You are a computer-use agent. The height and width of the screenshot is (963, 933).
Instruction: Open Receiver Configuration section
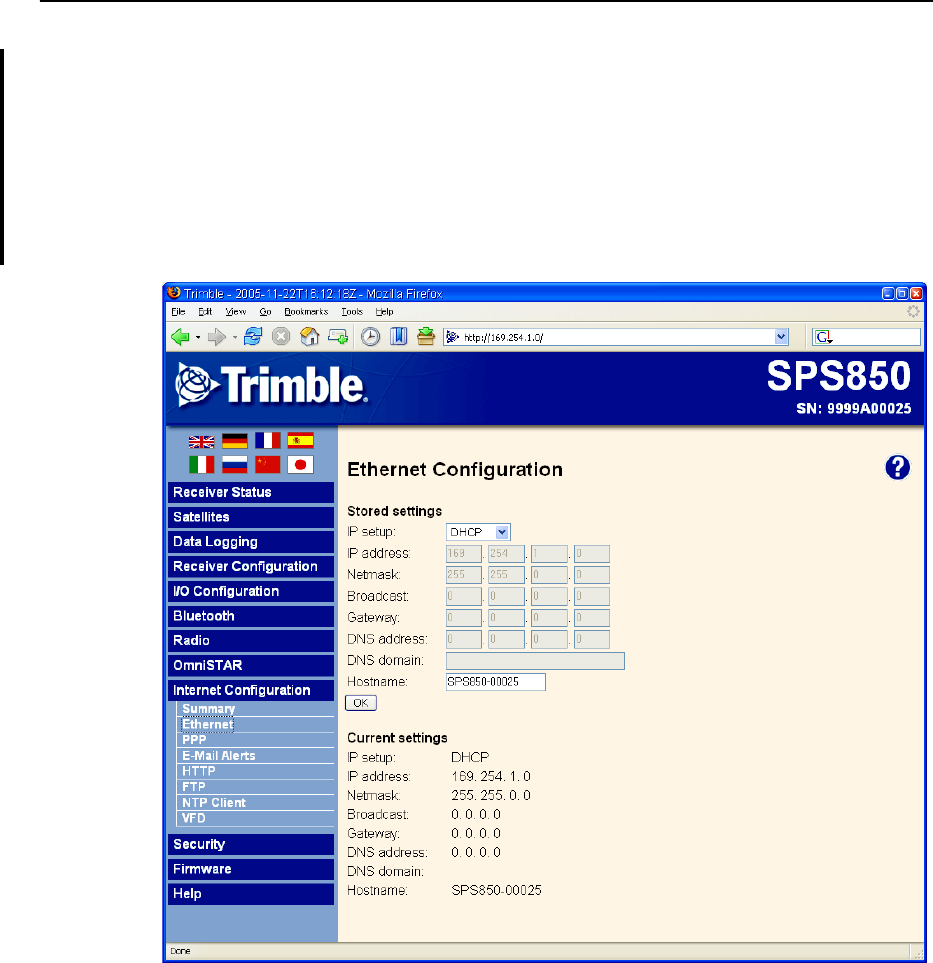[251, 566]
